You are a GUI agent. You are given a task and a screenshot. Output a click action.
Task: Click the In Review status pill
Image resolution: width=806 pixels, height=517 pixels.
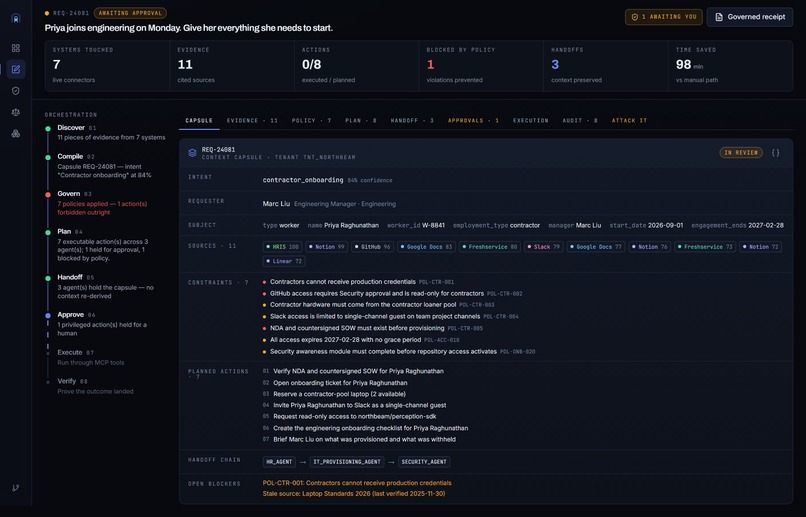[741, 153]
